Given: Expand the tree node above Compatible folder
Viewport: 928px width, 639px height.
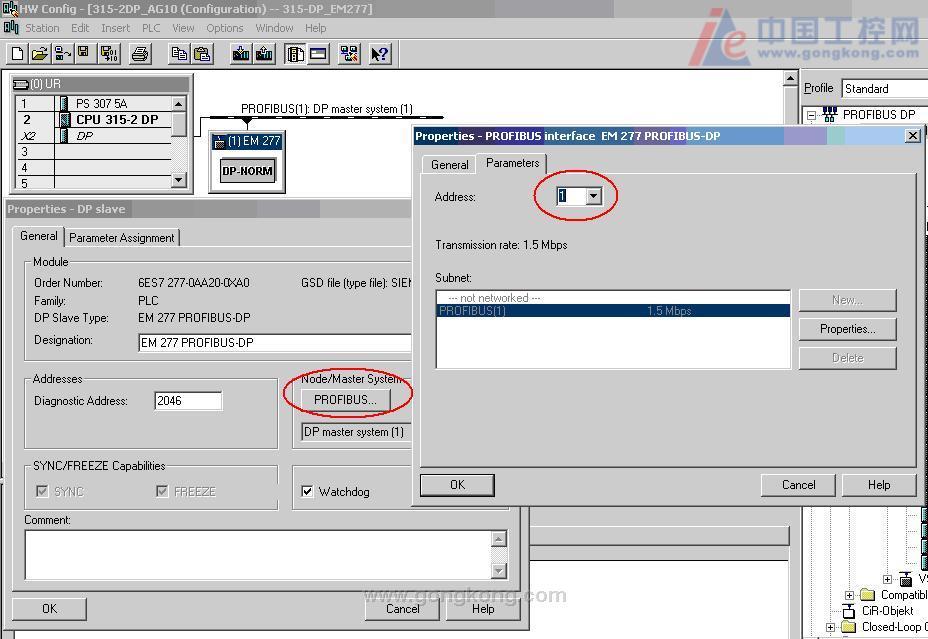Looking at the screenshot, I should (887, 579).
